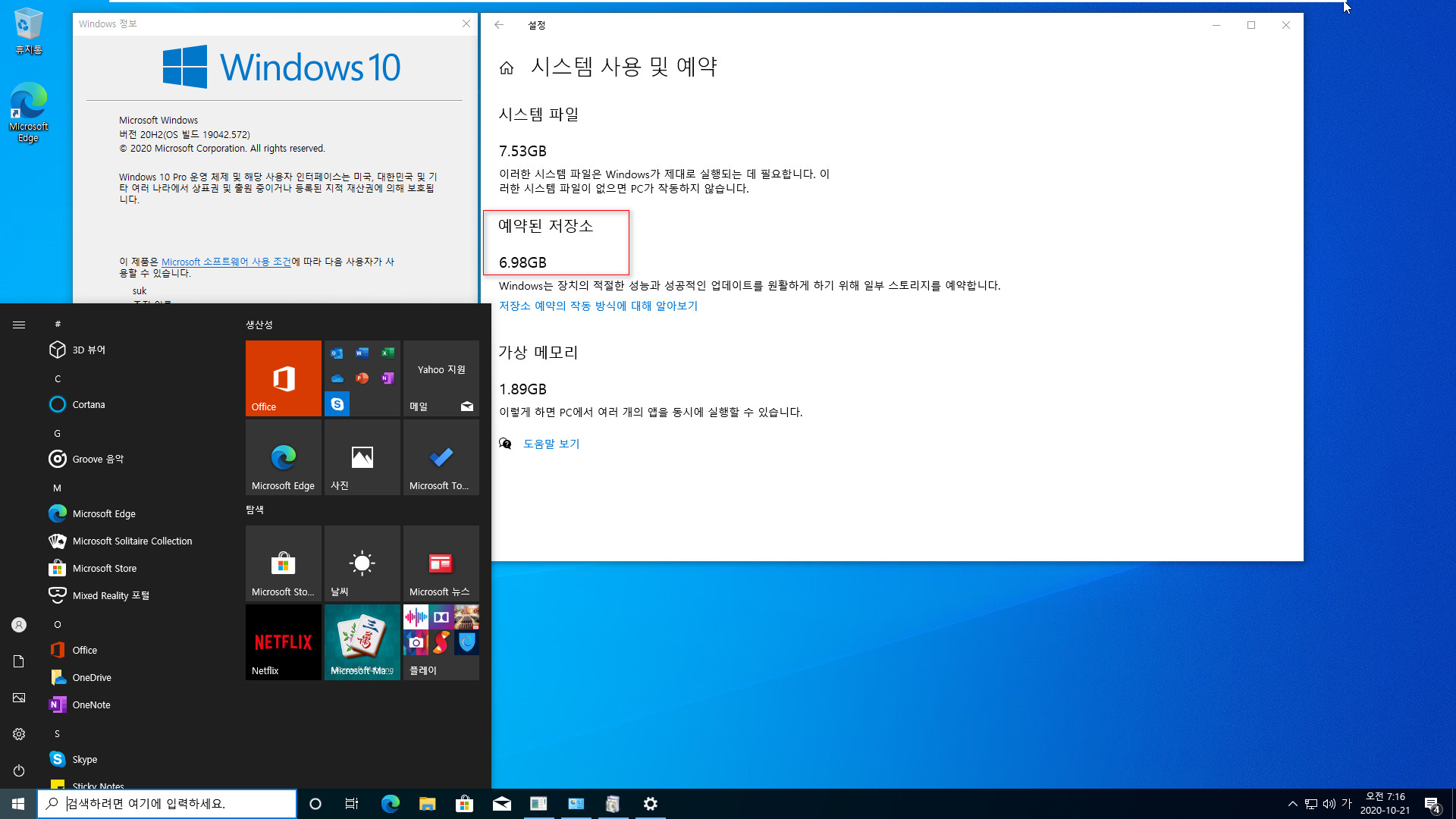The height and width of the screenshot is (819, 1456).
Task: Open the 날씨 weather tile
Action: tap(362, 563)
